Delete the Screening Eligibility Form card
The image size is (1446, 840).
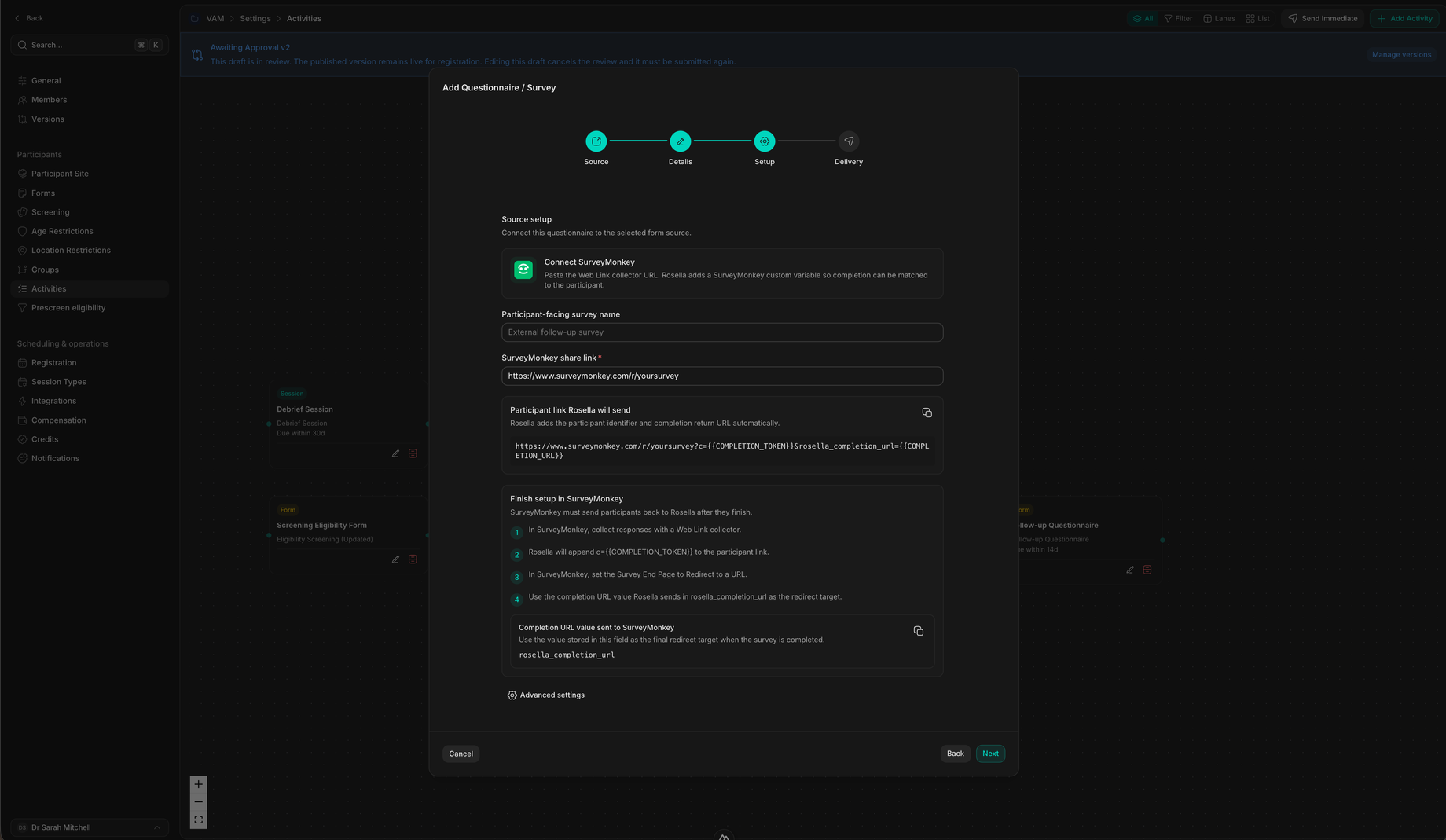tap(413, 559)
